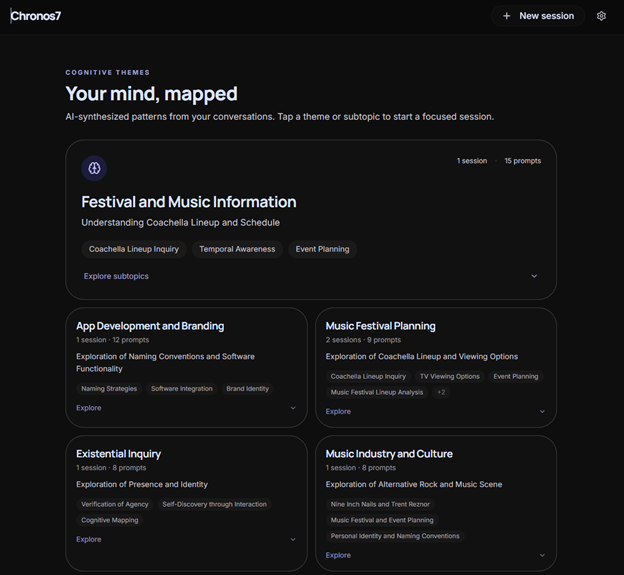Select Coachella Lineup Inquiry chip in Music Festival Planning
This screenshot has width=624, height=575.
[x=368, y=376]
